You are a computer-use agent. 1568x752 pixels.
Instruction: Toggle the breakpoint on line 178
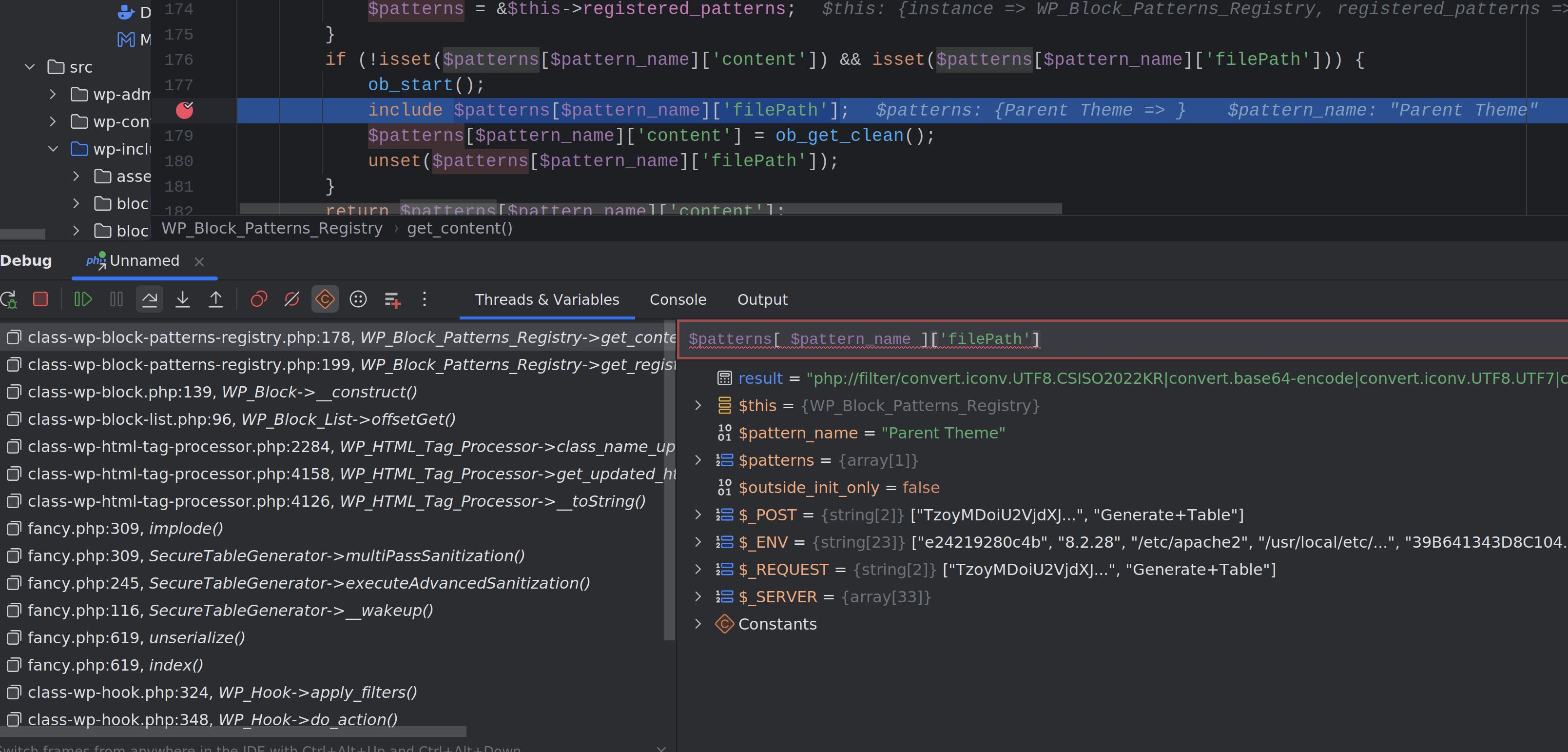pyautogui.click(x=184, y=110)
